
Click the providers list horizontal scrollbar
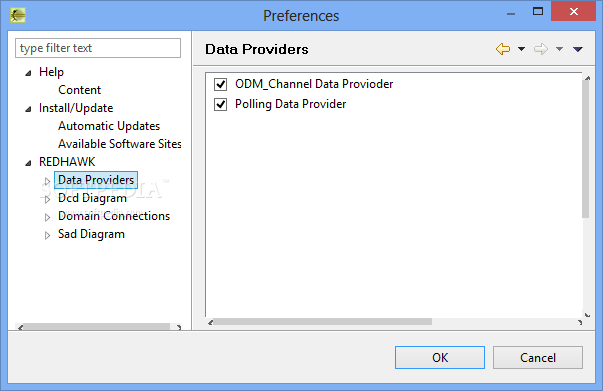click(395, 322)
